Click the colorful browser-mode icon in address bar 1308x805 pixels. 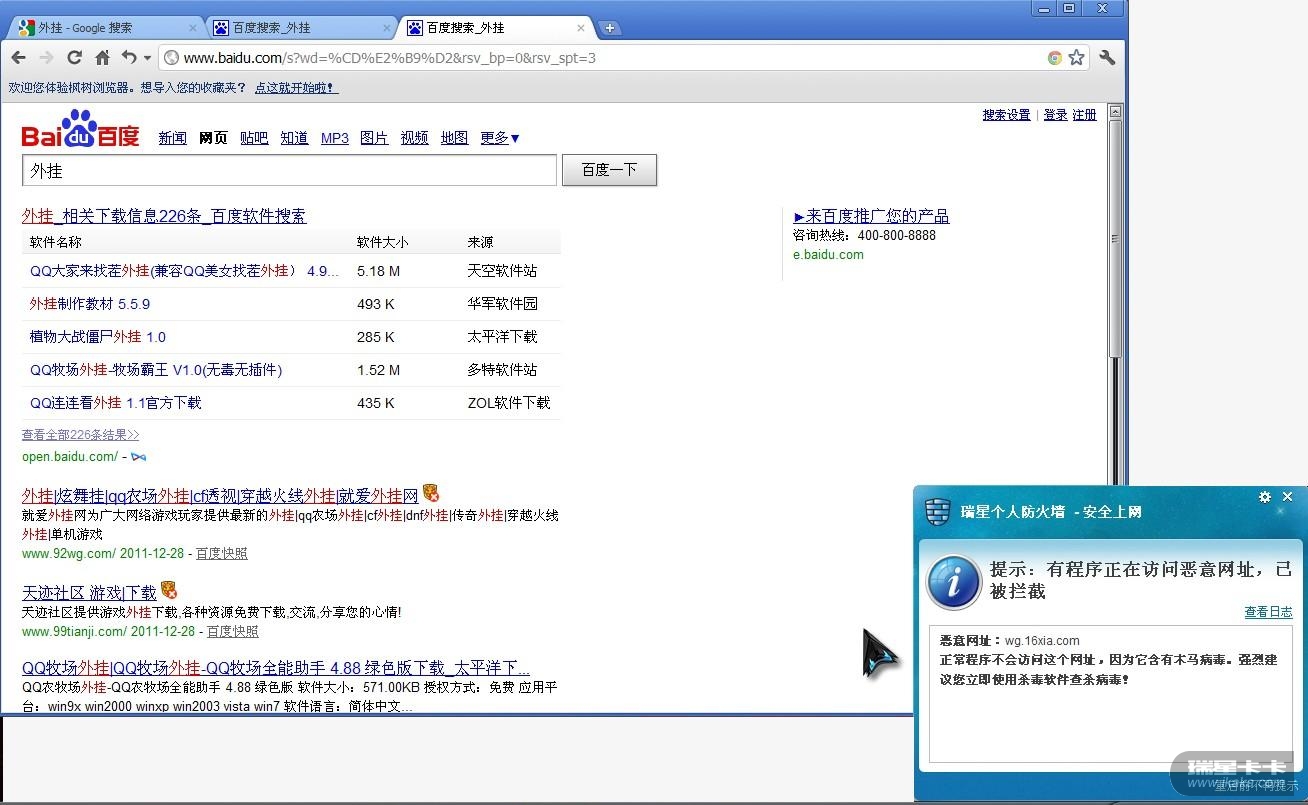pos(1054,58)
